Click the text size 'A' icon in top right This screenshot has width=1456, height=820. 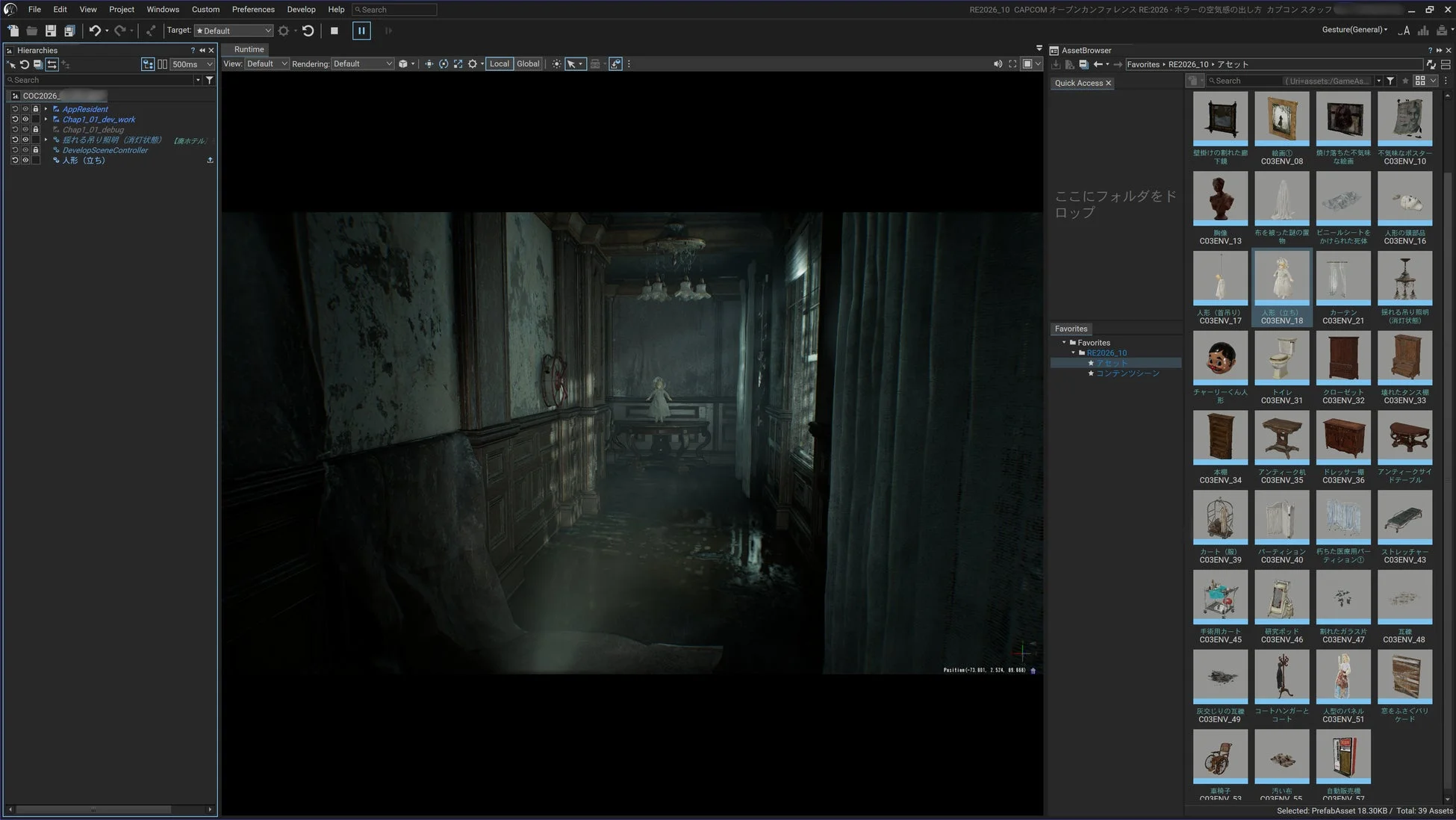point(1404,31)
